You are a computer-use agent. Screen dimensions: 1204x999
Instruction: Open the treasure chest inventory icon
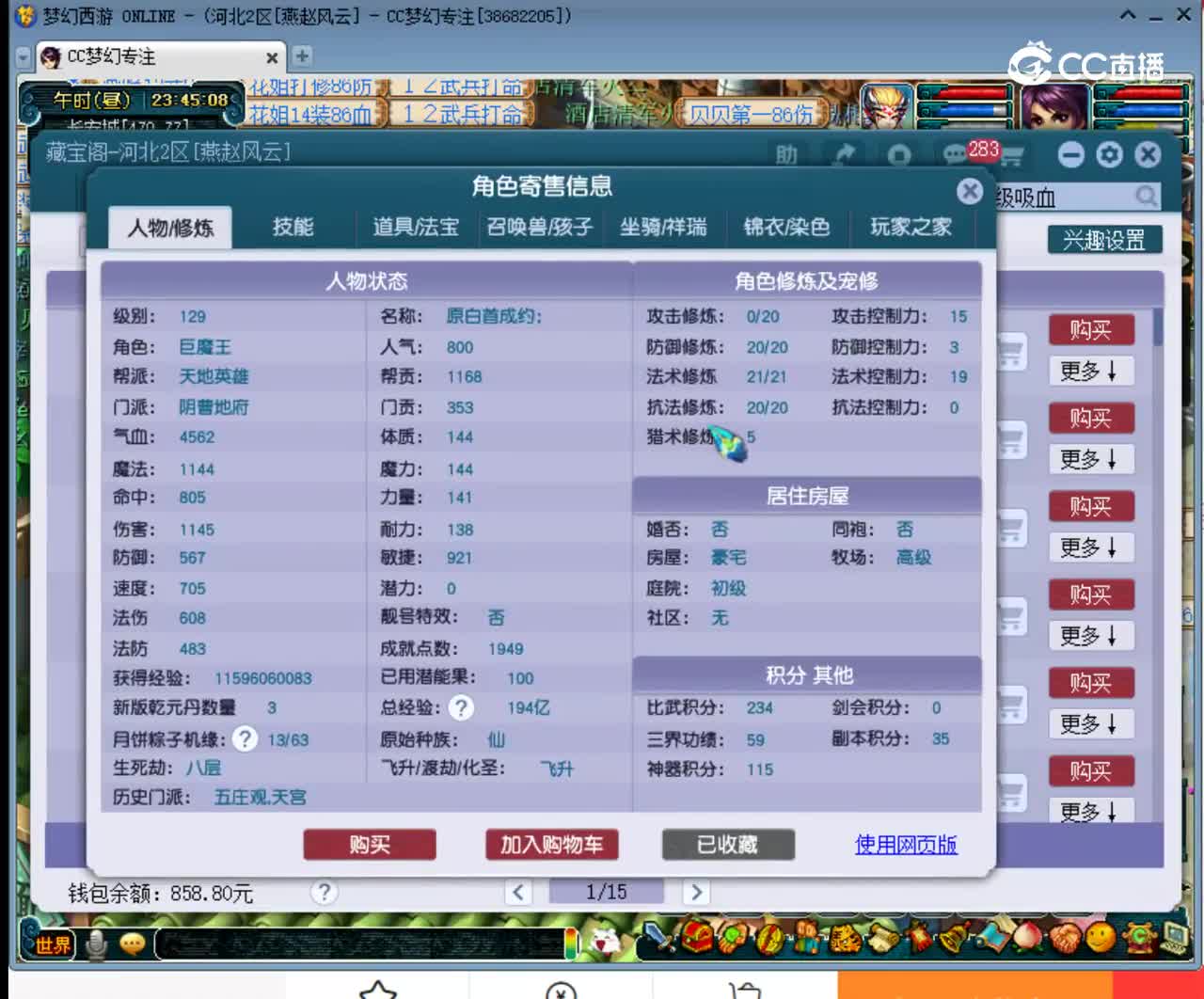point(697,937)
